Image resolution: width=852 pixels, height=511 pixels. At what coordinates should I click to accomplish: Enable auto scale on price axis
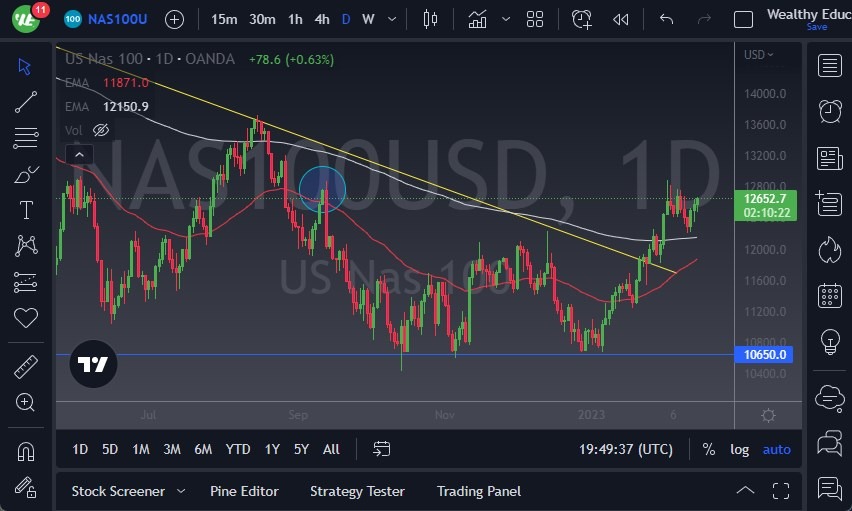[x=776, y=449]
